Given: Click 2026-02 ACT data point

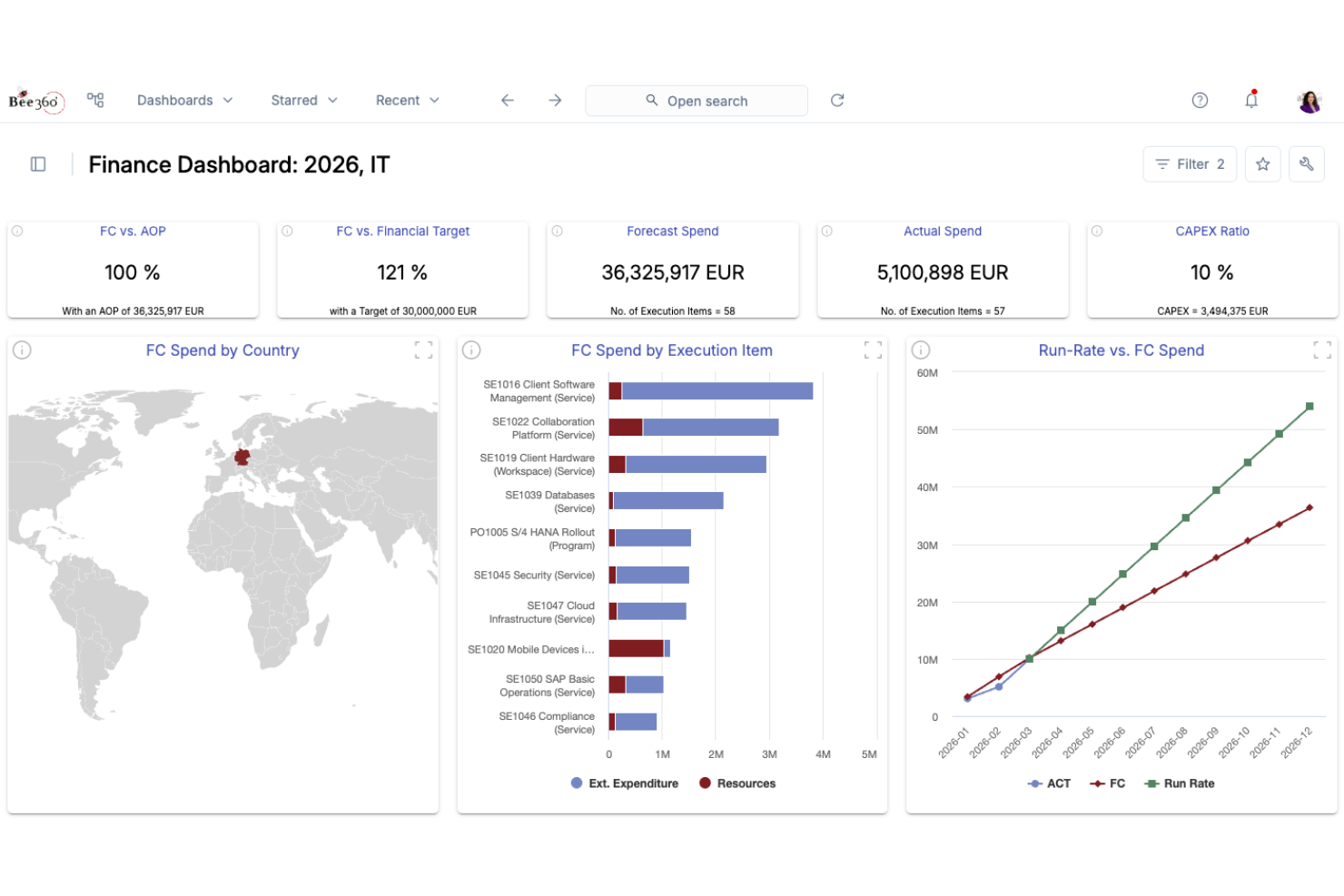Looking at the screenshot, I should click(999, 687).
